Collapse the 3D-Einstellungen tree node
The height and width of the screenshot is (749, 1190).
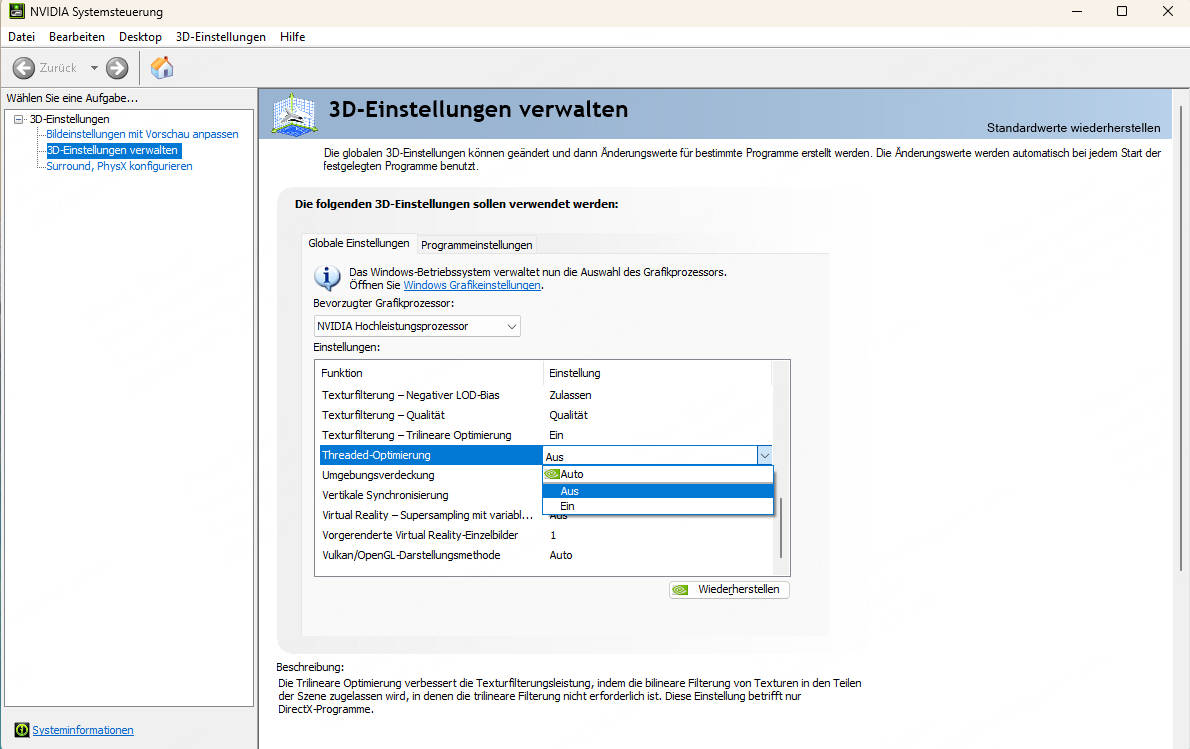pyautogui.click(x=19, y=119)
